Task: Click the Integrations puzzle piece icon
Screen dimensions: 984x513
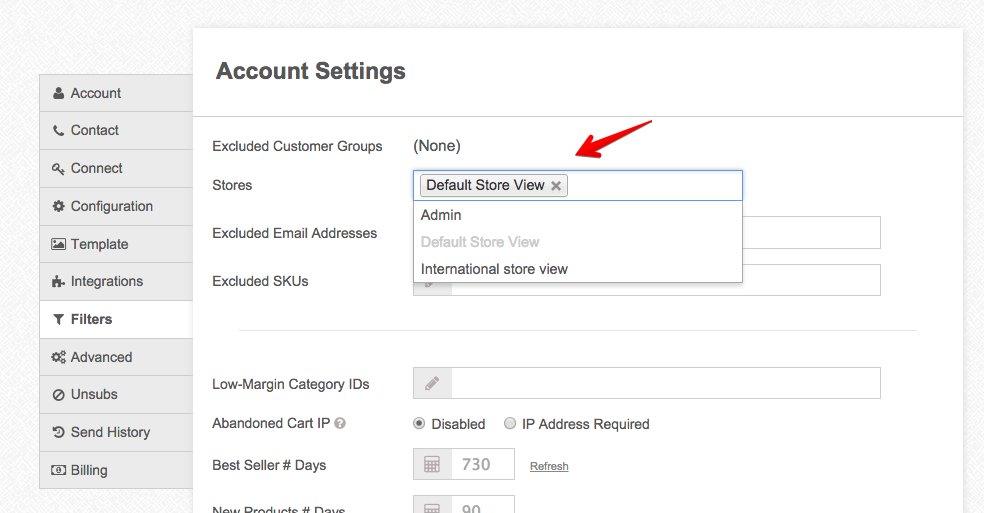Action: pos(58,282)
